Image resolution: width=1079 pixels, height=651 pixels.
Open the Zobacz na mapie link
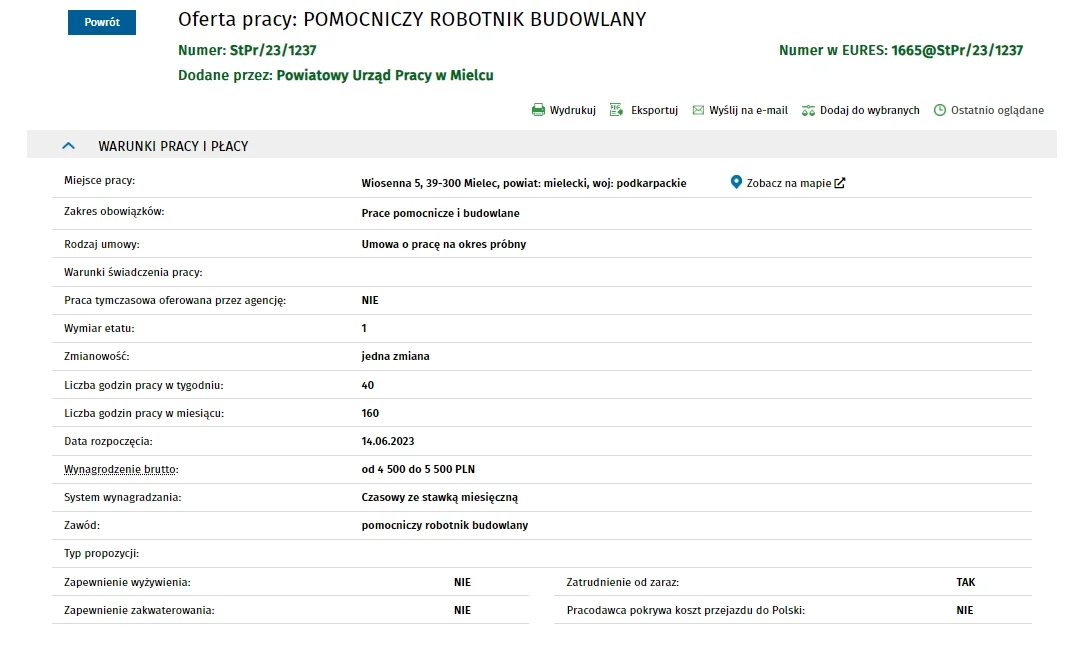click(x=789, y=183)
